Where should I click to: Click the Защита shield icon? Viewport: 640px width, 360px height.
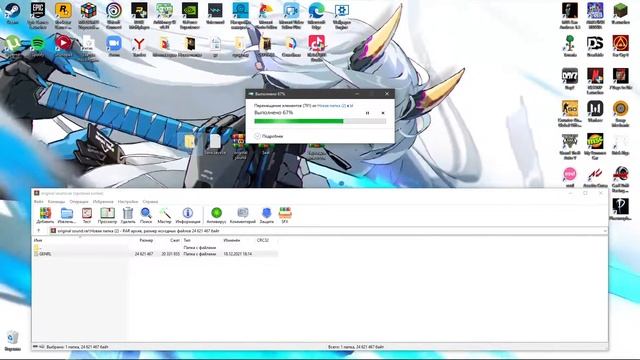tap(267, 215)
